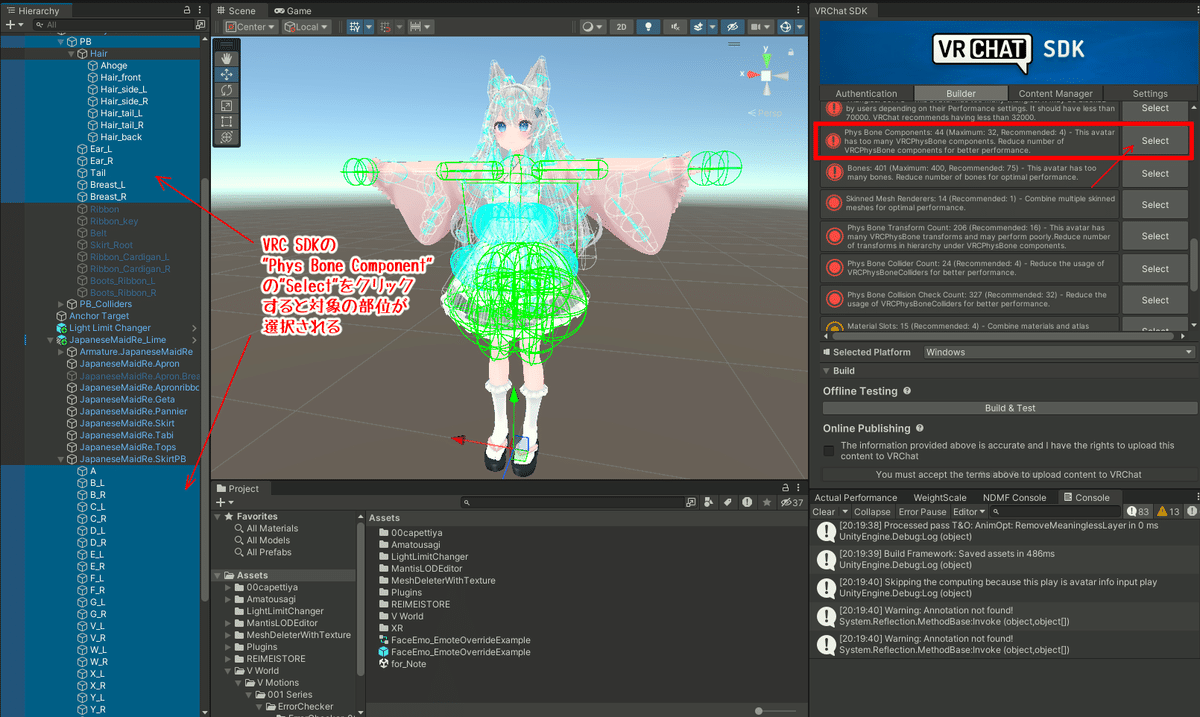Click Hierarchy create plus button

(12, 24)
